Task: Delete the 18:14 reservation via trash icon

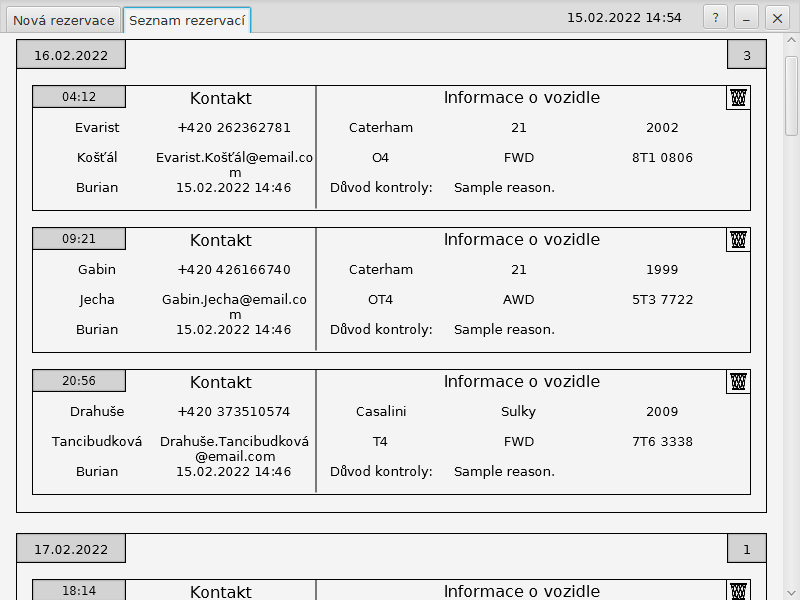Action: (738, 590)
